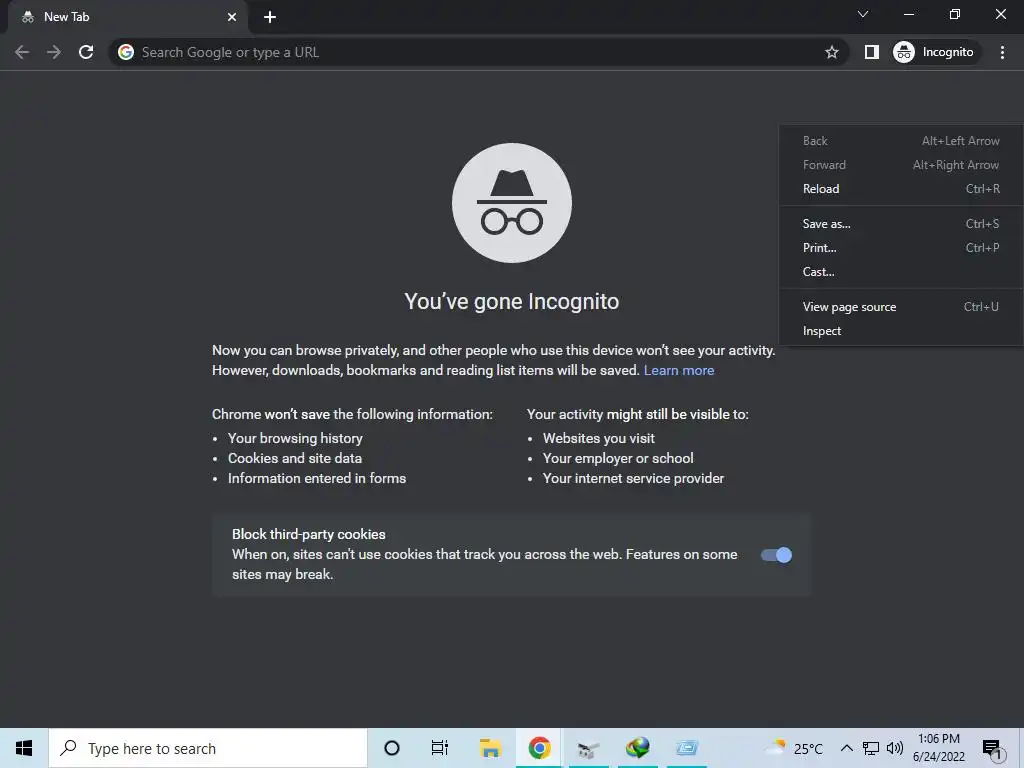
Task: Click the clock showing 1:06 PM
Action: [939, 748]
